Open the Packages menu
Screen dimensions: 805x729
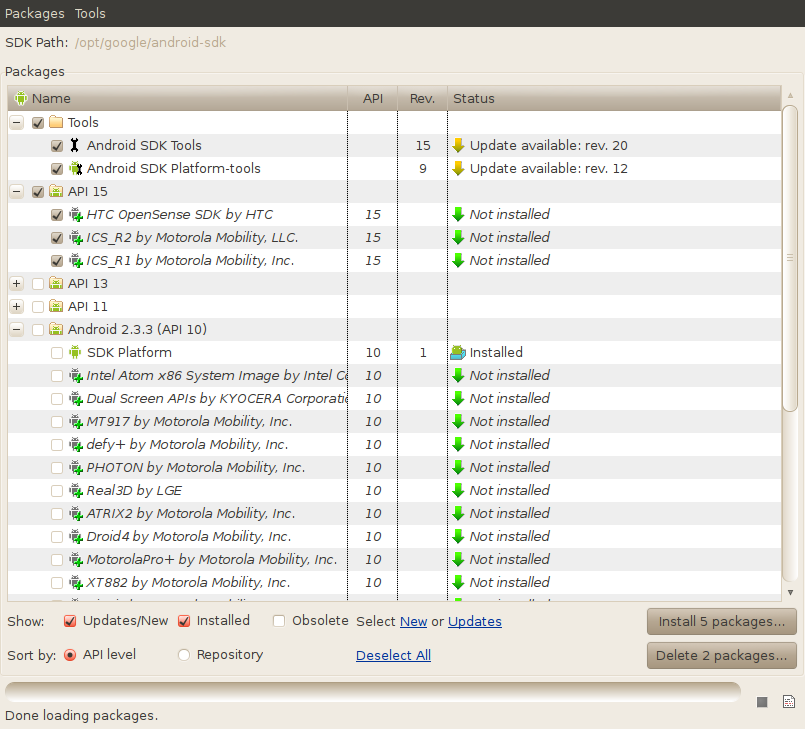(34, 13)
